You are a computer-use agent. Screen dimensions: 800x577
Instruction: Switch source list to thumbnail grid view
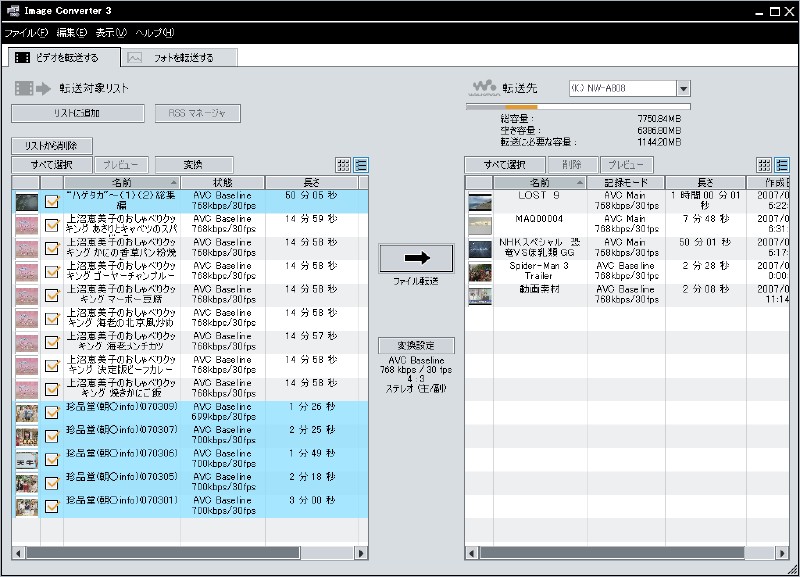tap(344, 165)
